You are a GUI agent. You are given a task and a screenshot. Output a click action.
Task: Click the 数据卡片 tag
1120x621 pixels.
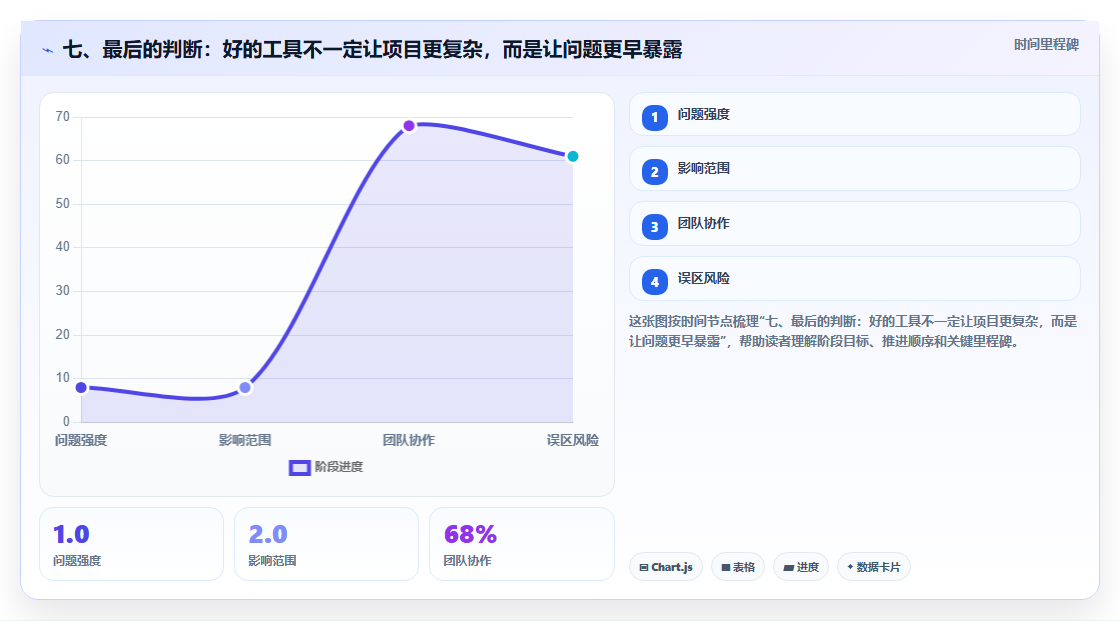point(874,567)
